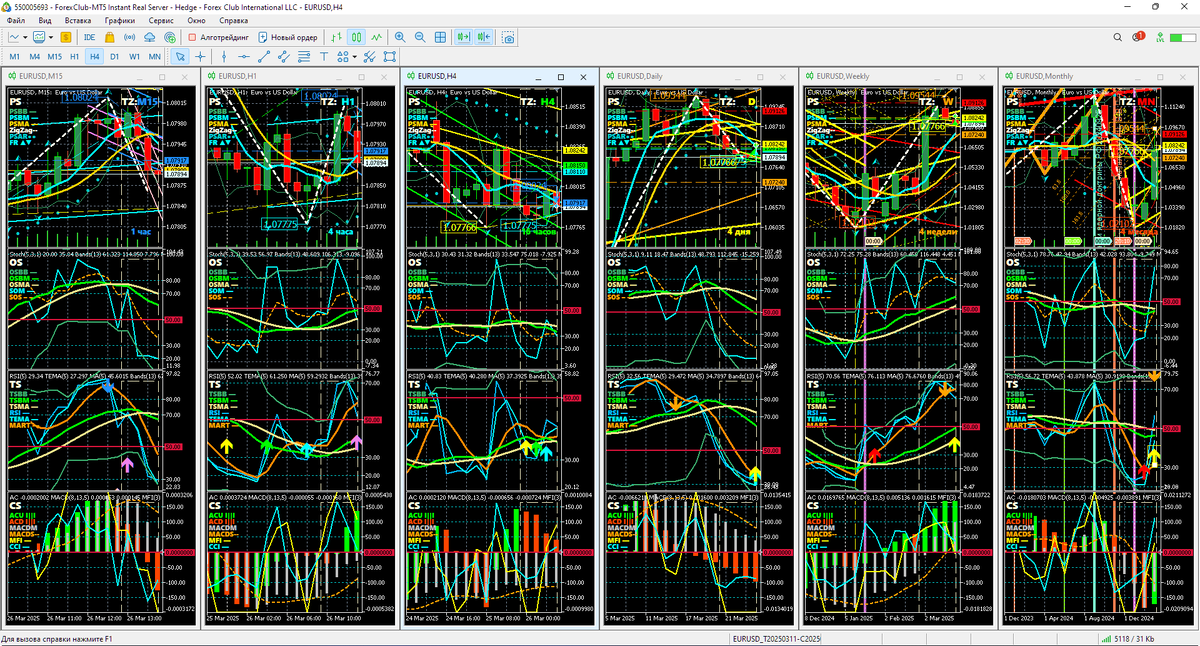1200x646 pixels.
Task: Choose the equidistant channel tool
Action: coord(284,57)
